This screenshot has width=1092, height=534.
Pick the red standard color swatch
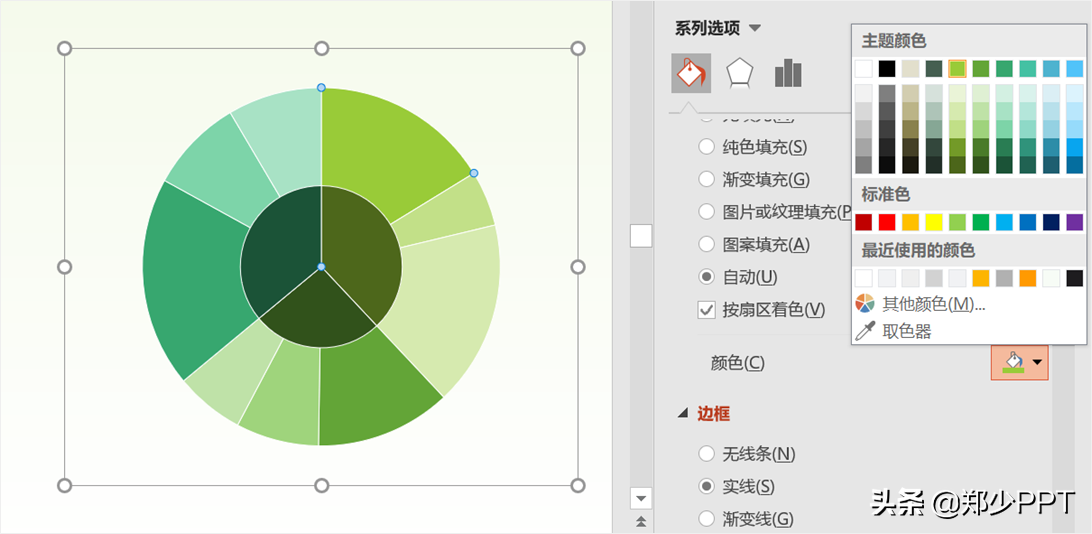(887, 222)
